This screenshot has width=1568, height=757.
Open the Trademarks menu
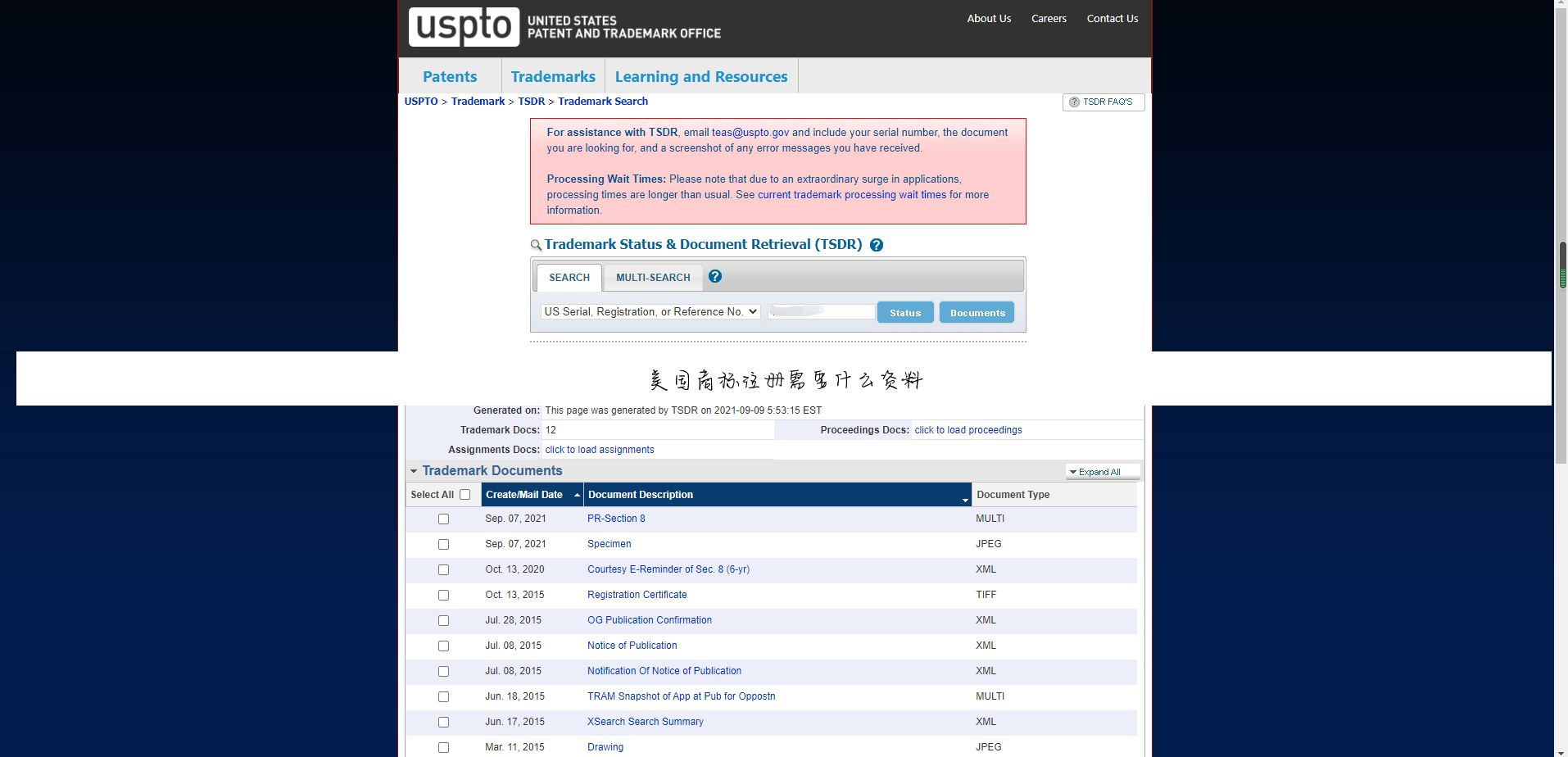(x=553, y=76)
